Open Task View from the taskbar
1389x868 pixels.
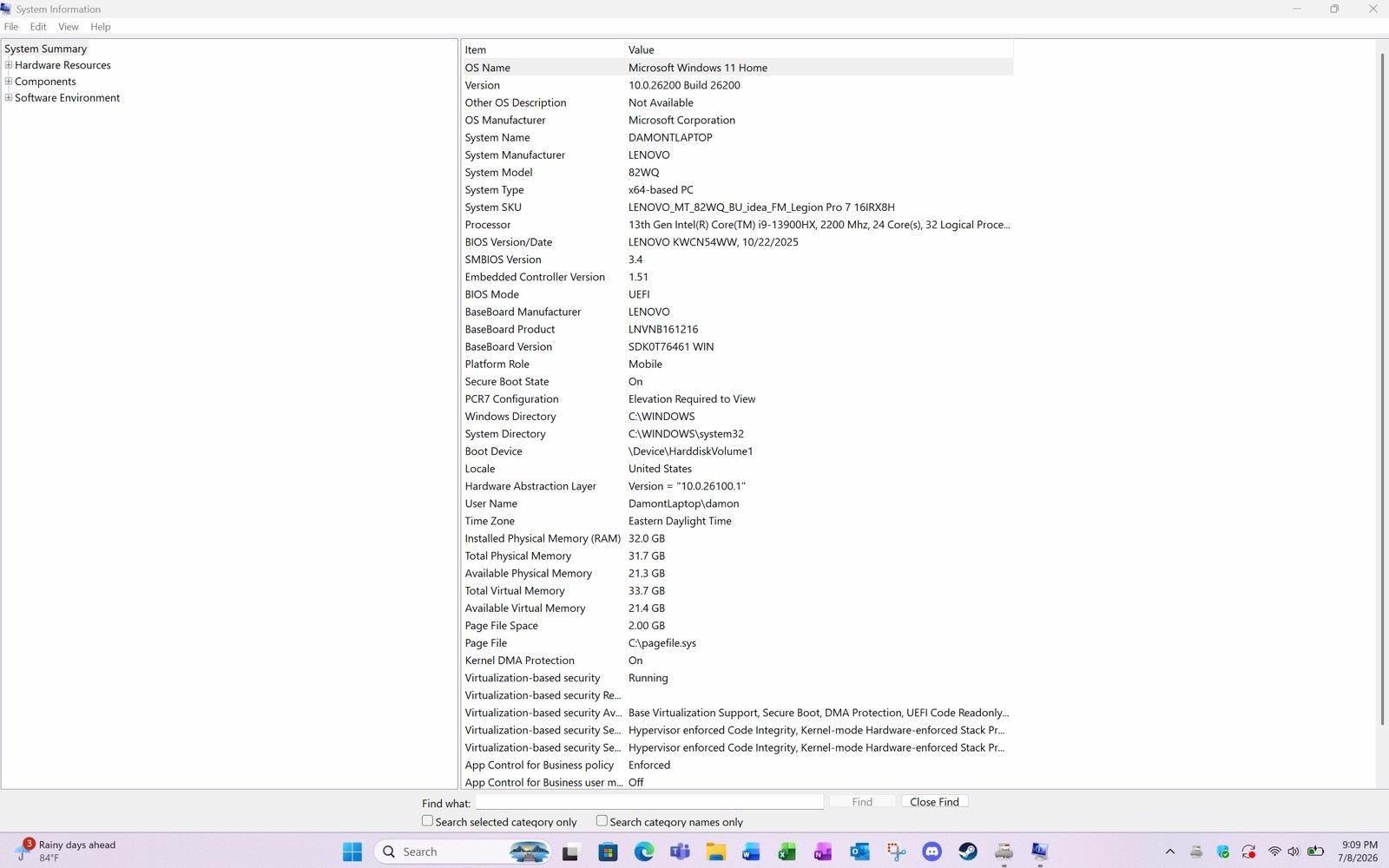570,852
